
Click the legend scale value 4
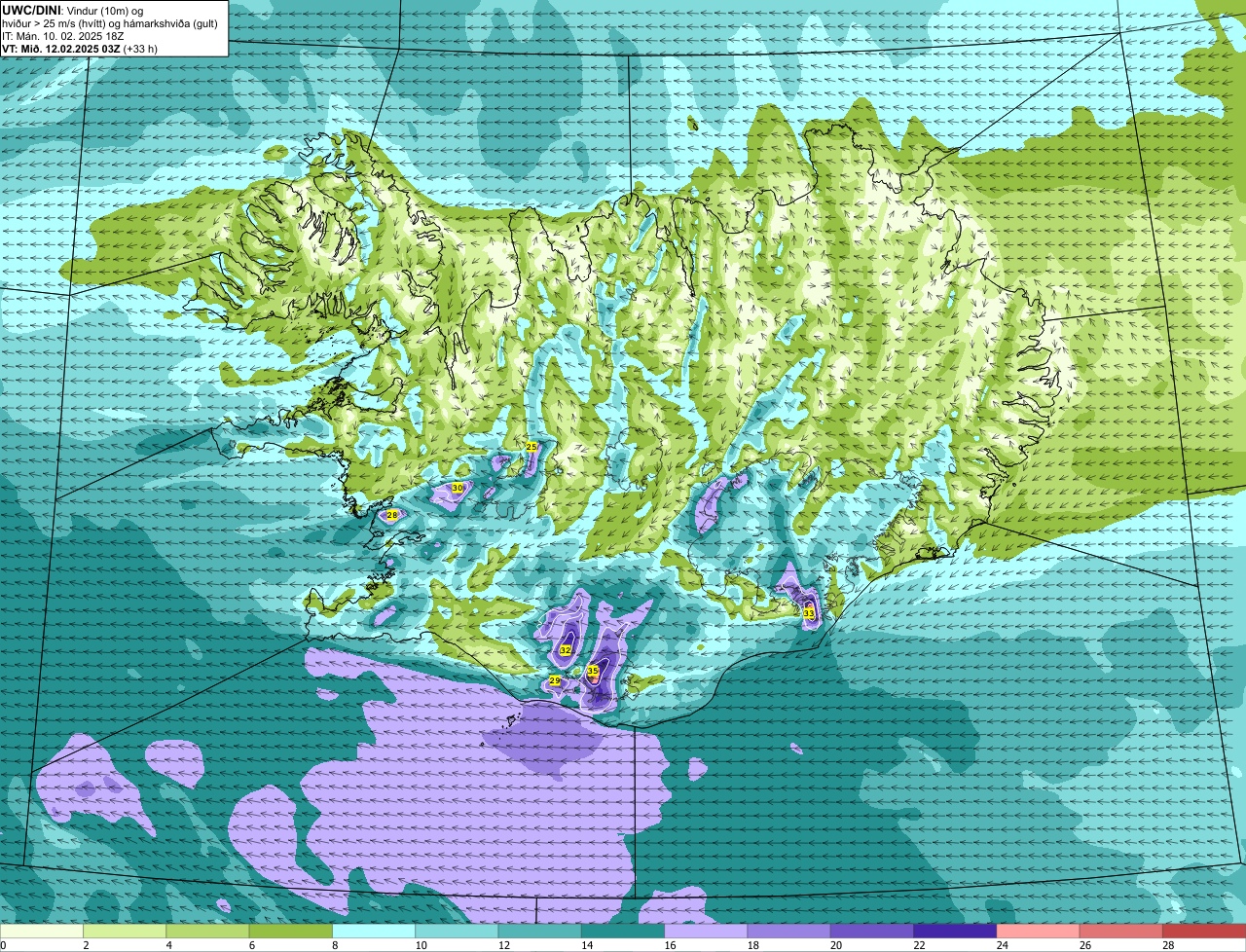click(x=168, y=945)
